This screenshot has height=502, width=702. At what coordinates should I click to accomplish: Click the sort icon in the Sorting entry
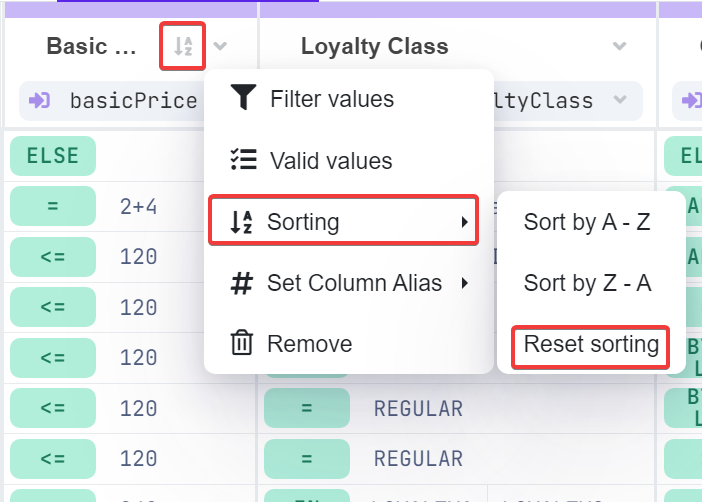click(240, 222)
